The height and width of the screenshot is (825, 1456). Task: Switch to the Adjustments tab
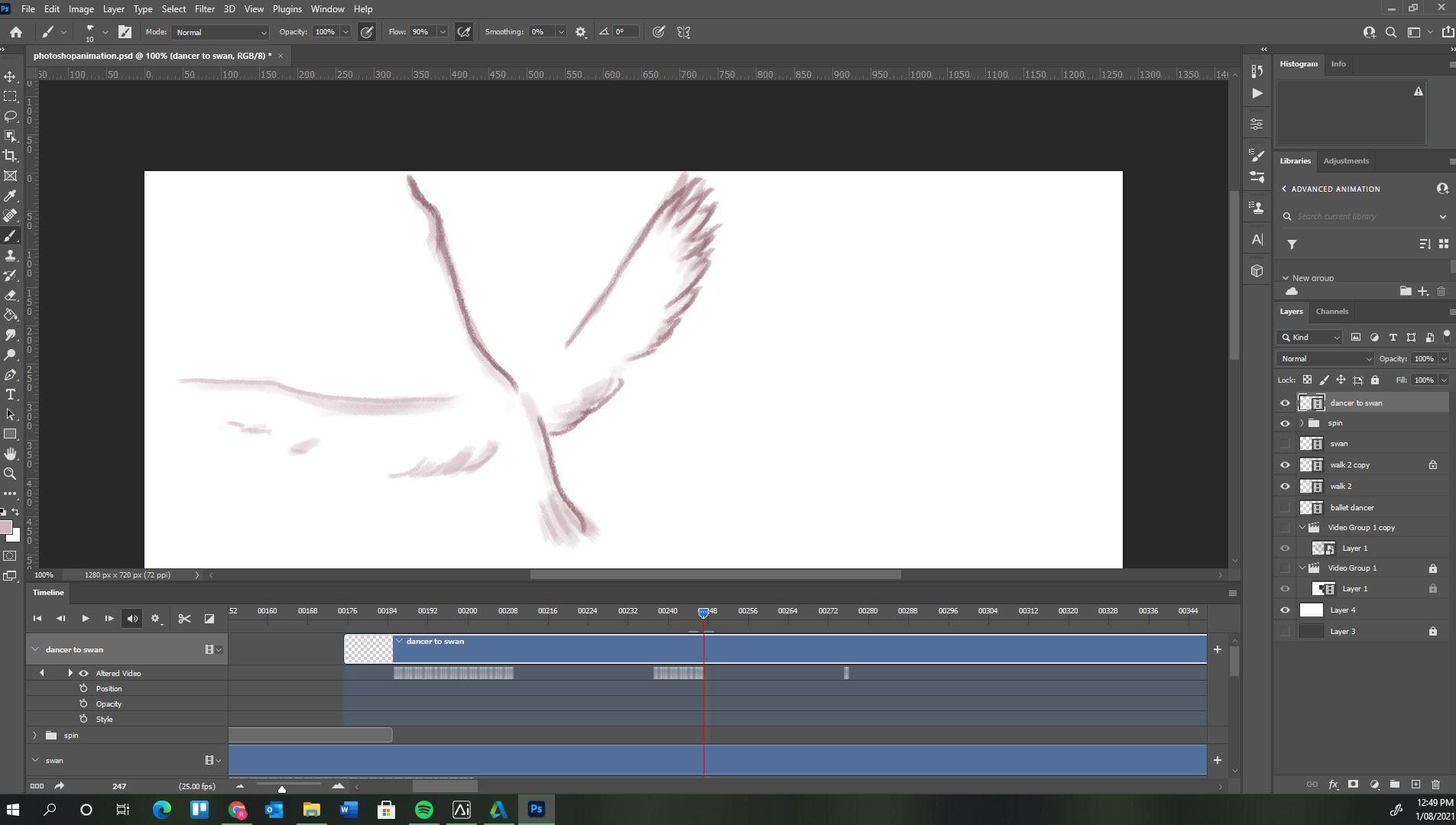pos(1346,161)
